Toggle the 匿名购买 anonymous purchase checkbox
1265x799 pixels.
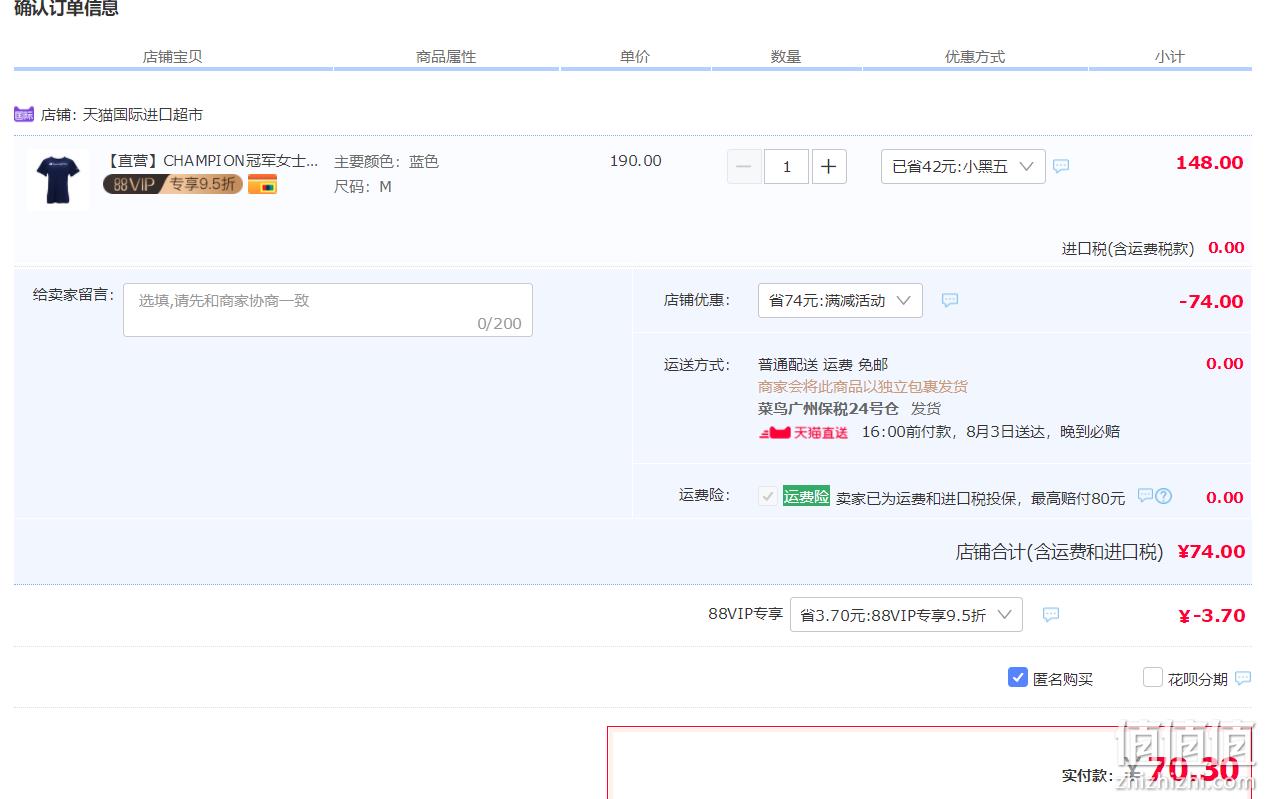tap(1018, 677)
